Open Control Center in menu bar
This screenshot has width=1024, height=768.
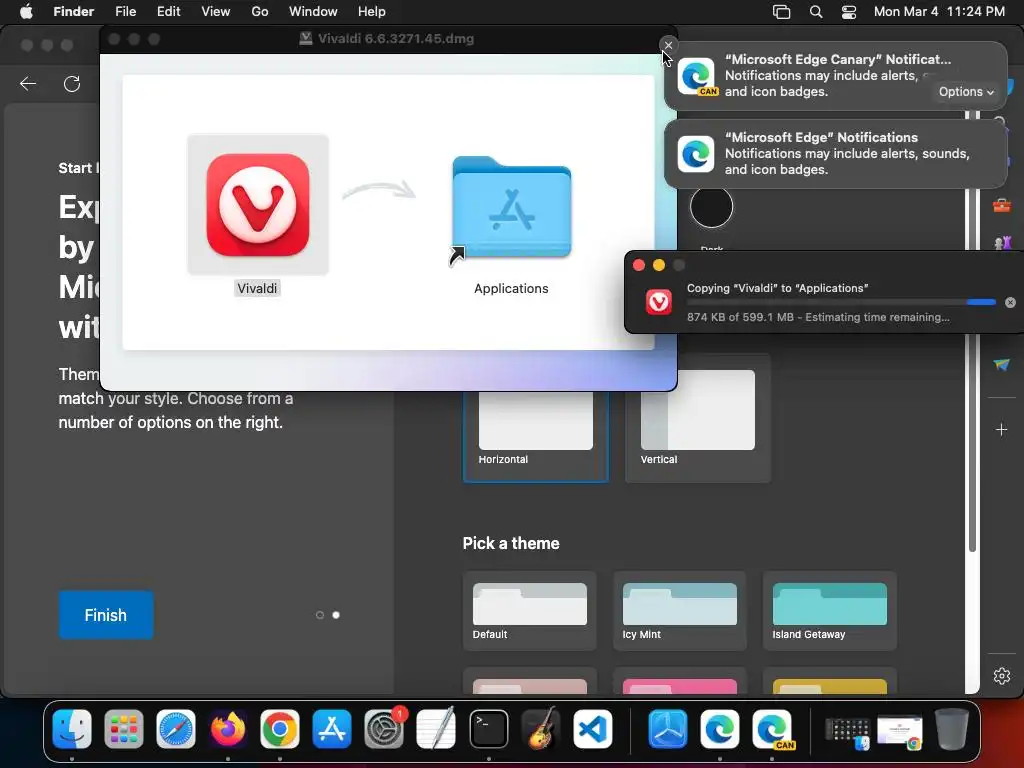849,12
